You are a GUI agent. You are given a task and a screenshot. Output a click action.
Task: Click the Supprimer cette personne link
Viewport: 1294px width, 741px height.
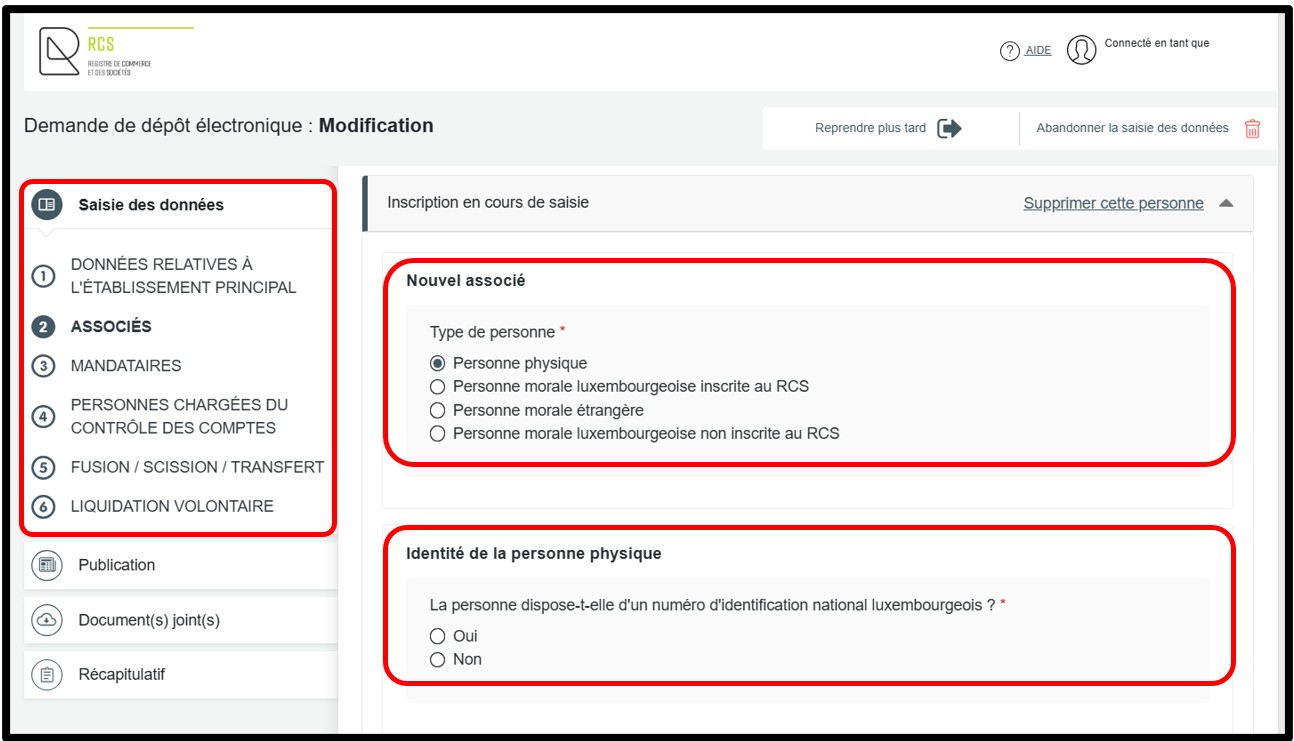pyautogui.click(x=1113, y=203)
